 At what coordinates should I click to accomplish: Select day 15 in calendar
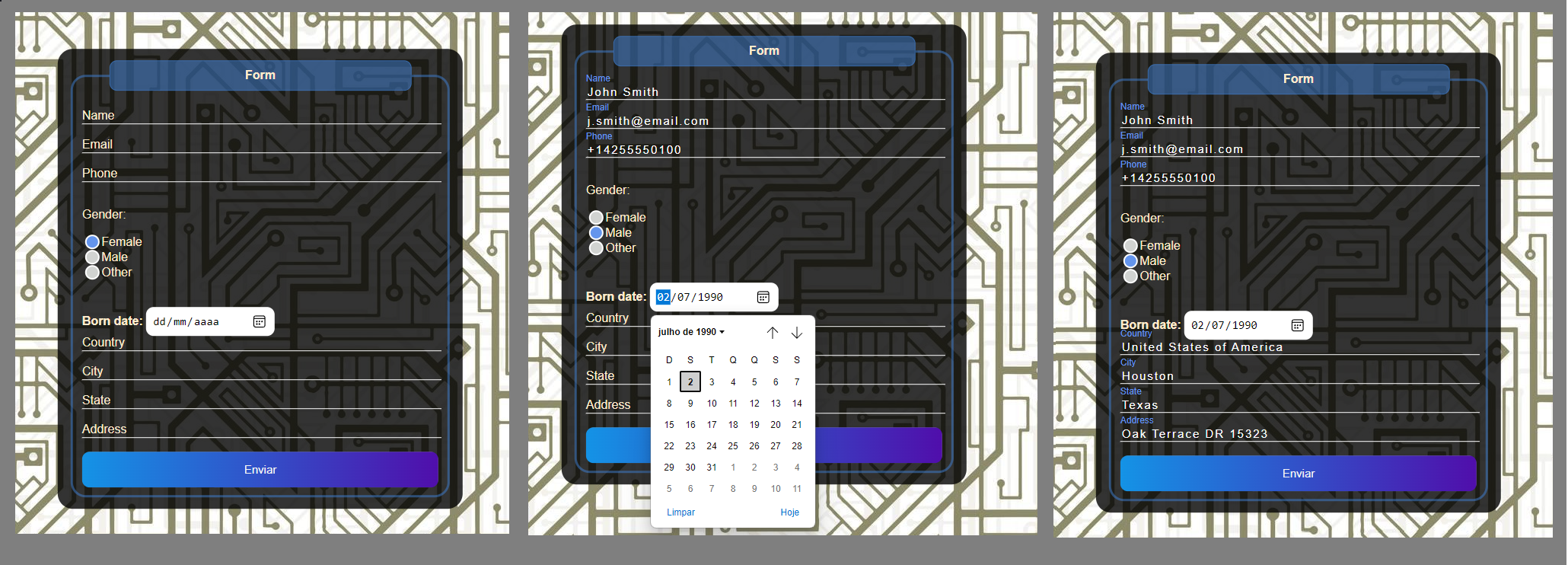tap(669, 425)
